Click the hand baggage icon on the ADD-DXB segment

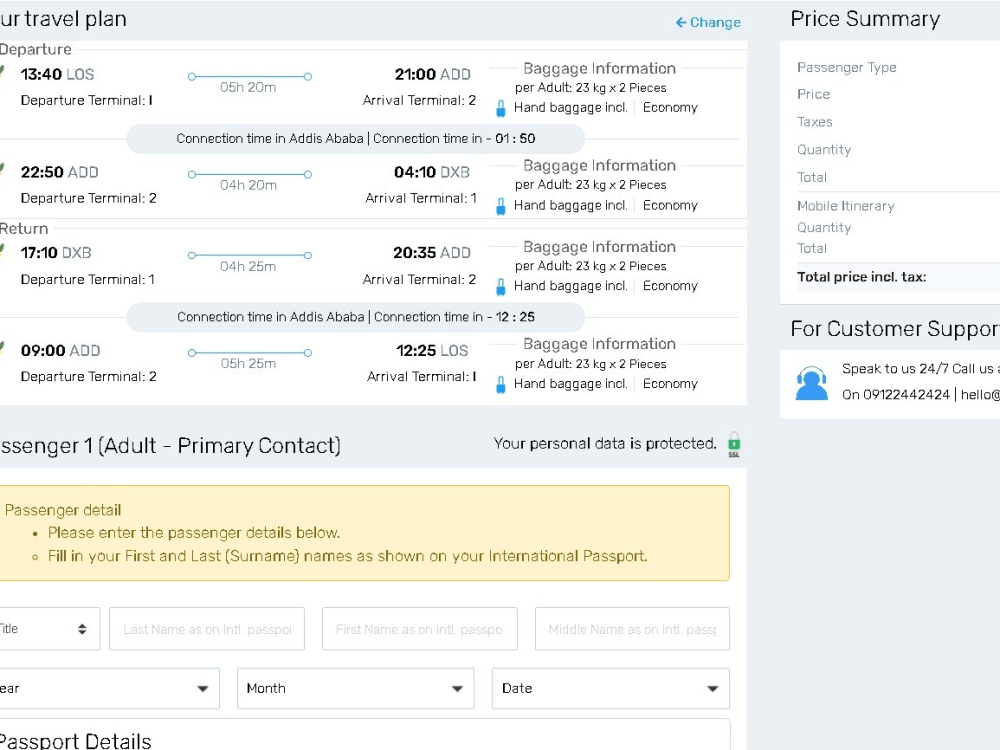(500, 206)
